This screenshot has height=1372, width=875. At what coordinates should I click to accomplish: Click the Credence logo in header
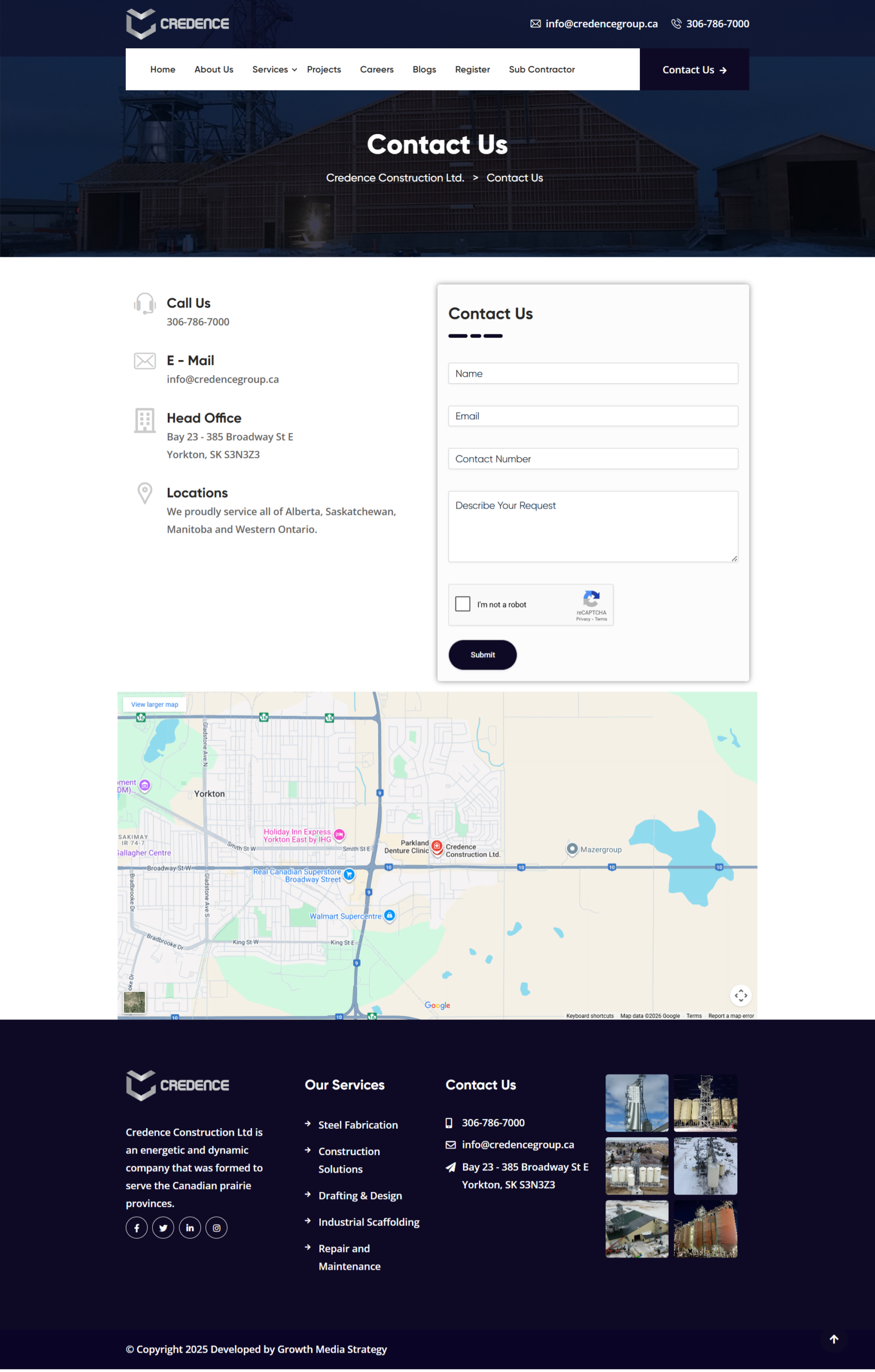click(x=177, y=24)
